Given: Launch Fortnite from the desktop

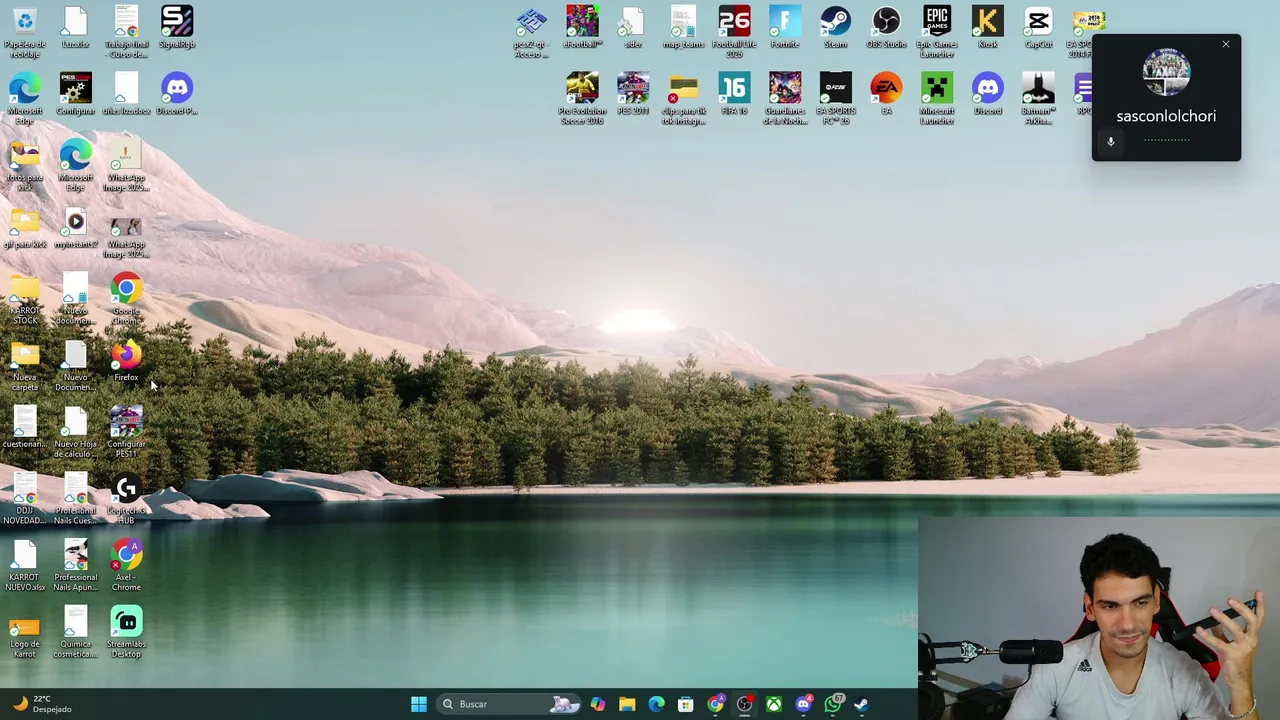Looking at the screenshot, I should click(x=785, y=28).
